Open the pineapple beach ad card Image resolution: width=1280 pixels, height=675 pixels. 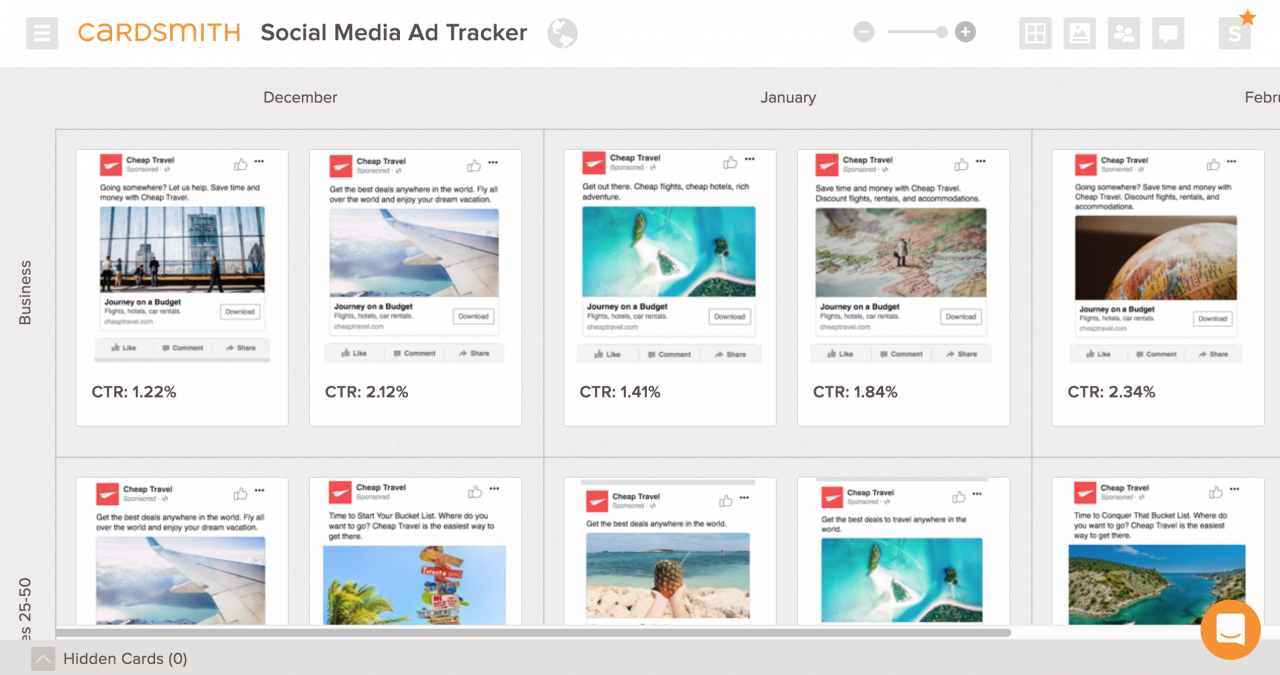[x=670, y=551]
